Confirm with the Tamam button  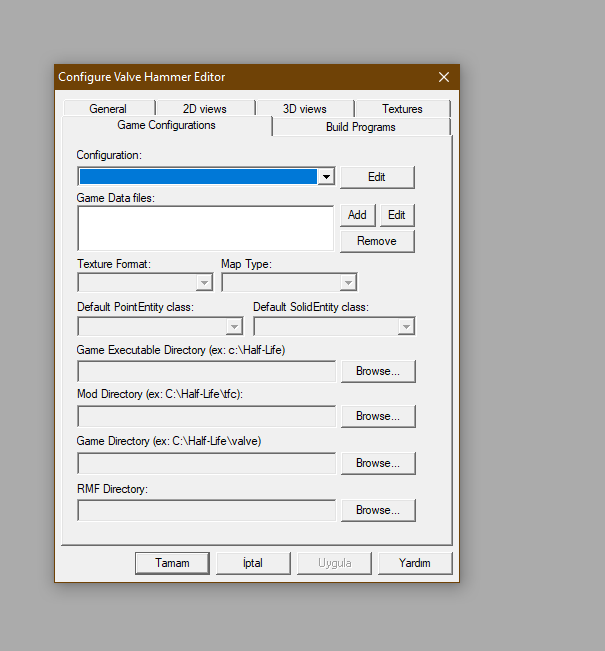172,563
